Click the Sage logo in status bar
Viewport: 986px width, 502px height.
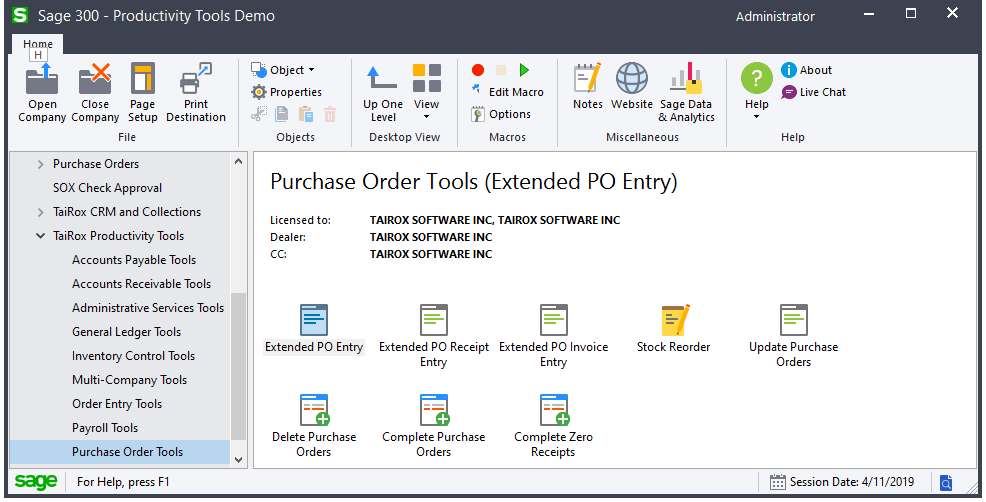pos(36,482)
